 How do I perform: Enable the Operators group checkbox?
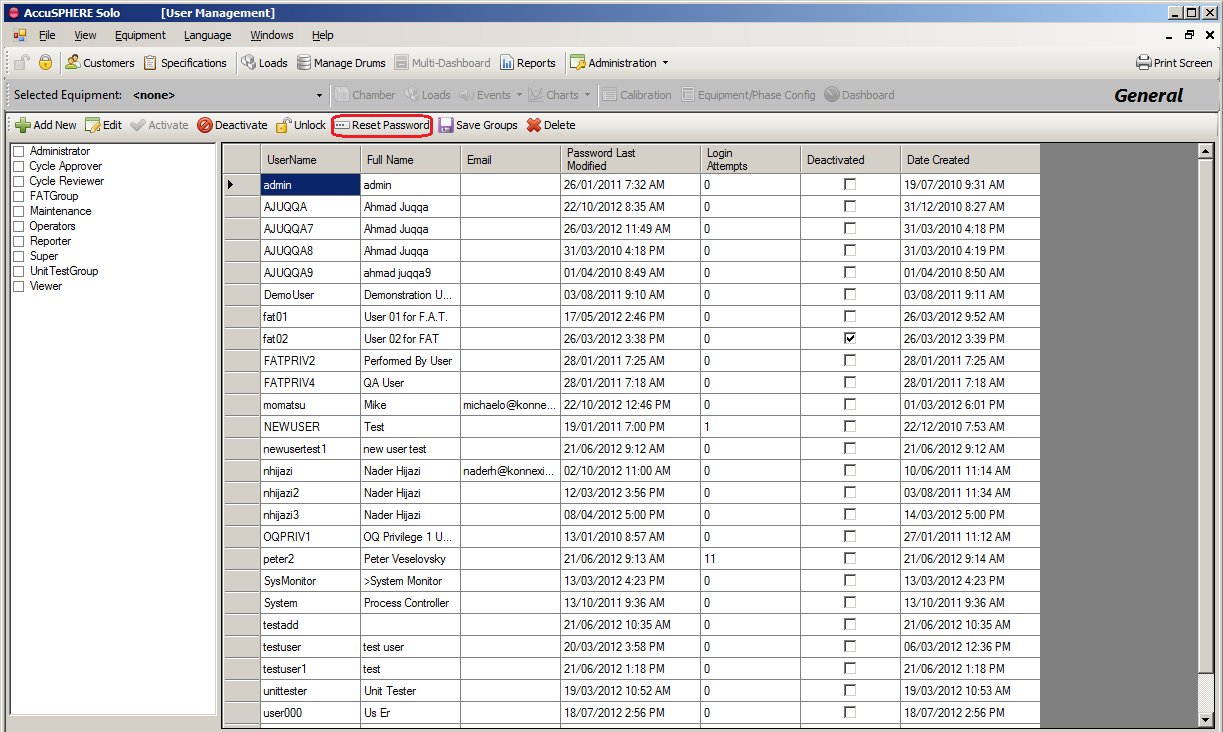[x=18, y=226]
